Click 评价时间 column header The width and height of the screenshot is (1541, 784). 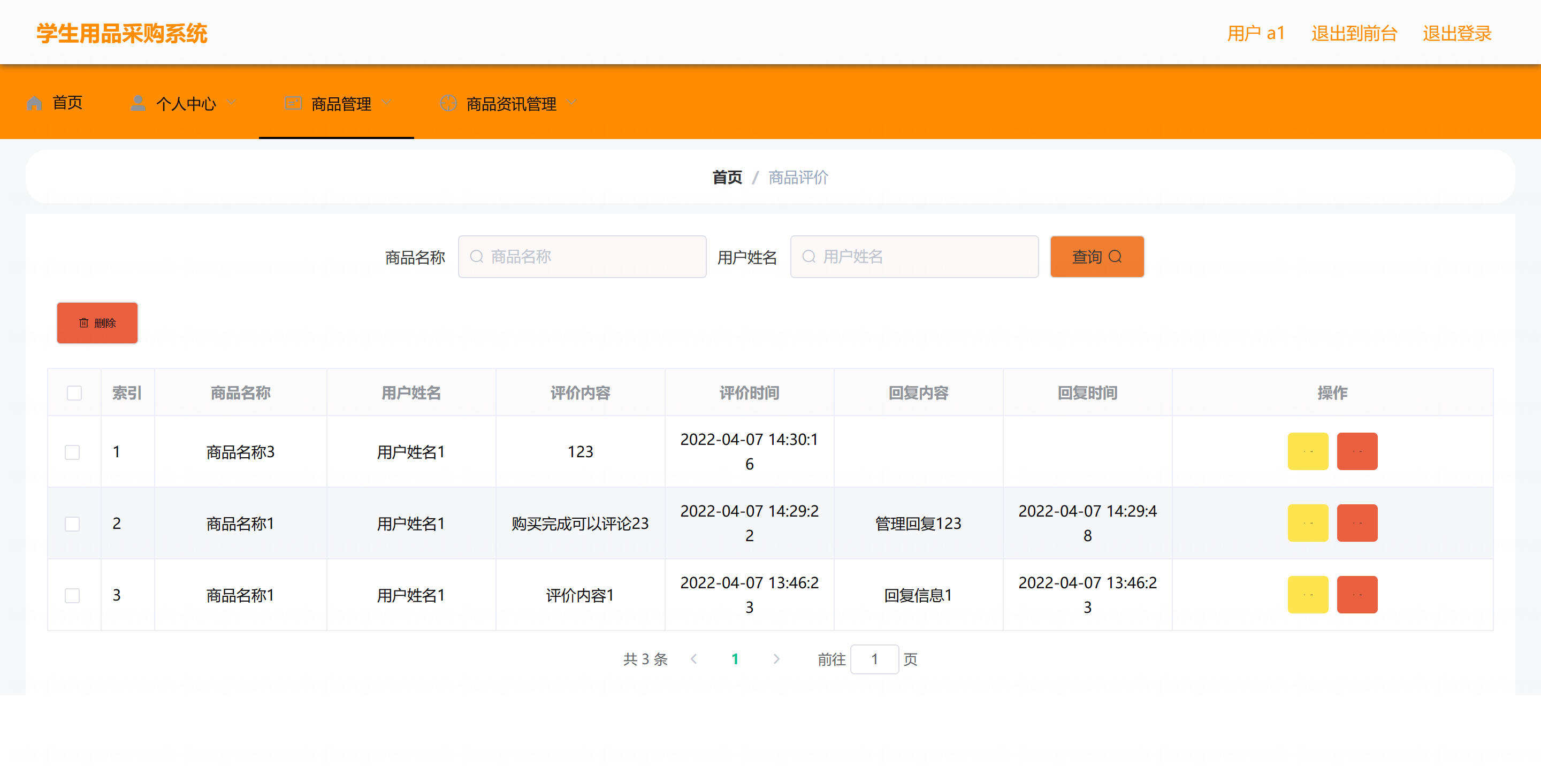[x=749, y=393]
